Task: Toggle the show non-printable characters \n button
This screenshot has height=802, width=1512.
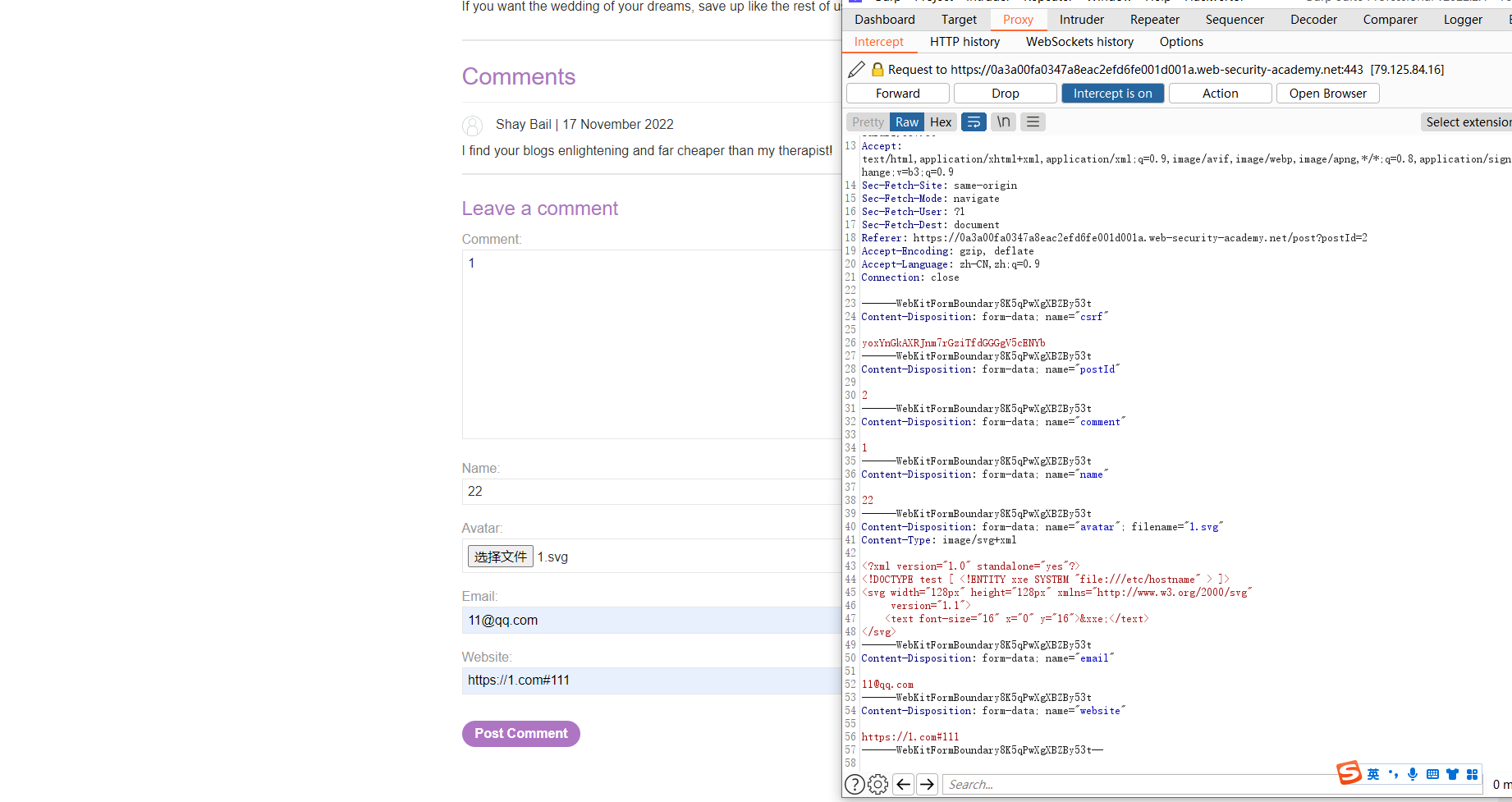Action: tap(1003, 122)
